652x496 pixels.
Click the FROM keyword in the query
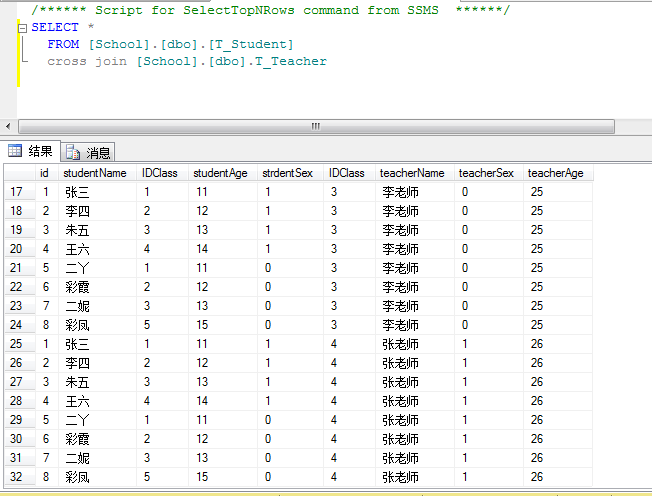63,44
